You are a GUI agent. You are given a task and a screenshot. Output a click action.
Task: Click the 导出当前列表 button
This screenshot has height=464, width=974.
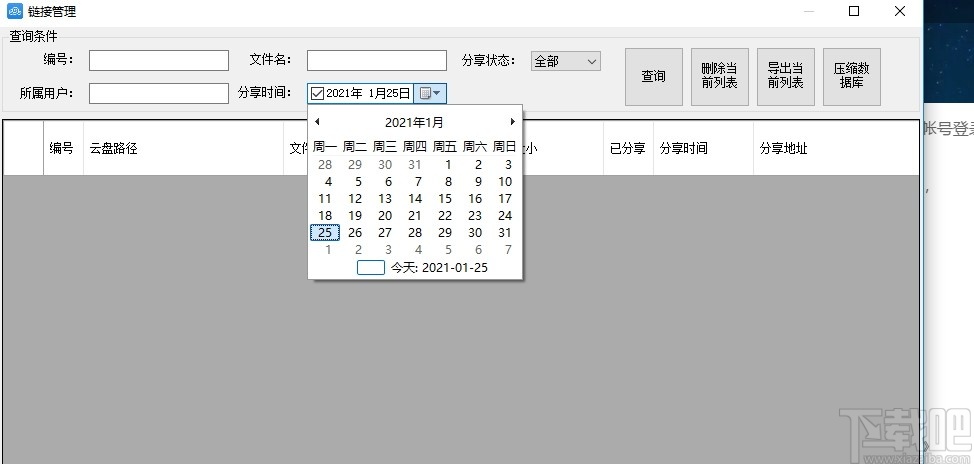point(786,77)
